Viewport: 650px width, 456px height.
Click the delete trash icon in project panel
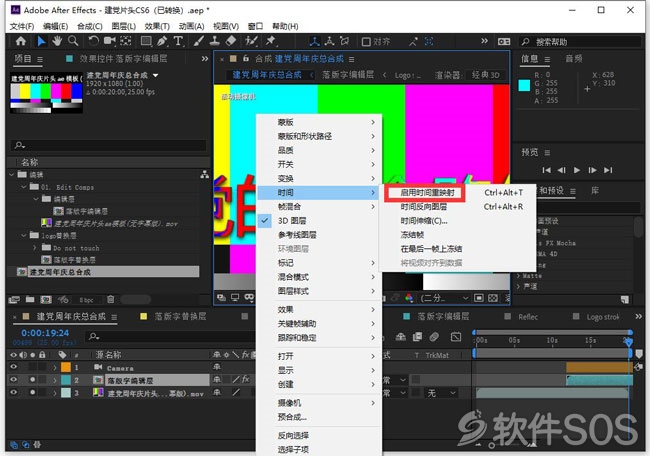click(x=111, y=299)
